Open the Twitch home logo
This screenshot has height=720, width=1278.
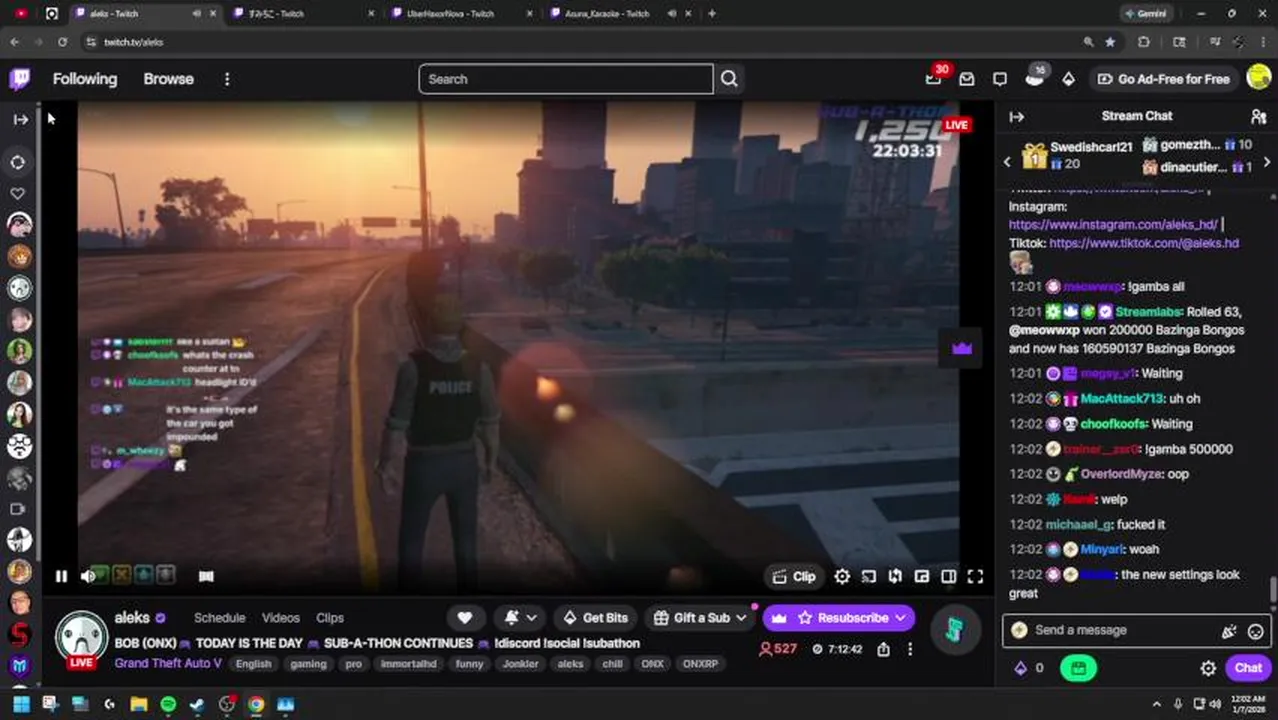(19, 79)
